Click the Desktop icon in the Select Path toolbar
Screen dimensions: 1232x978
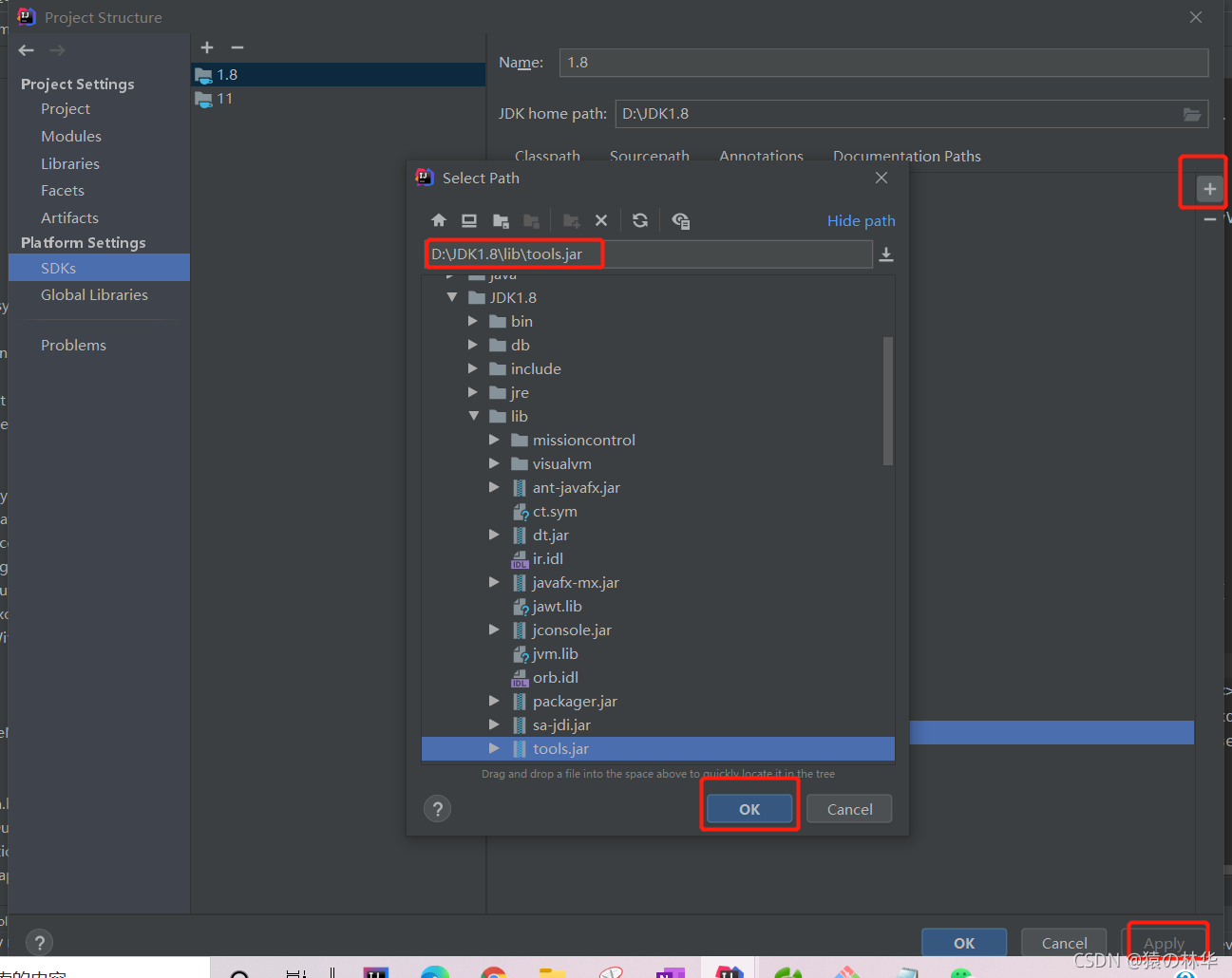468,220
